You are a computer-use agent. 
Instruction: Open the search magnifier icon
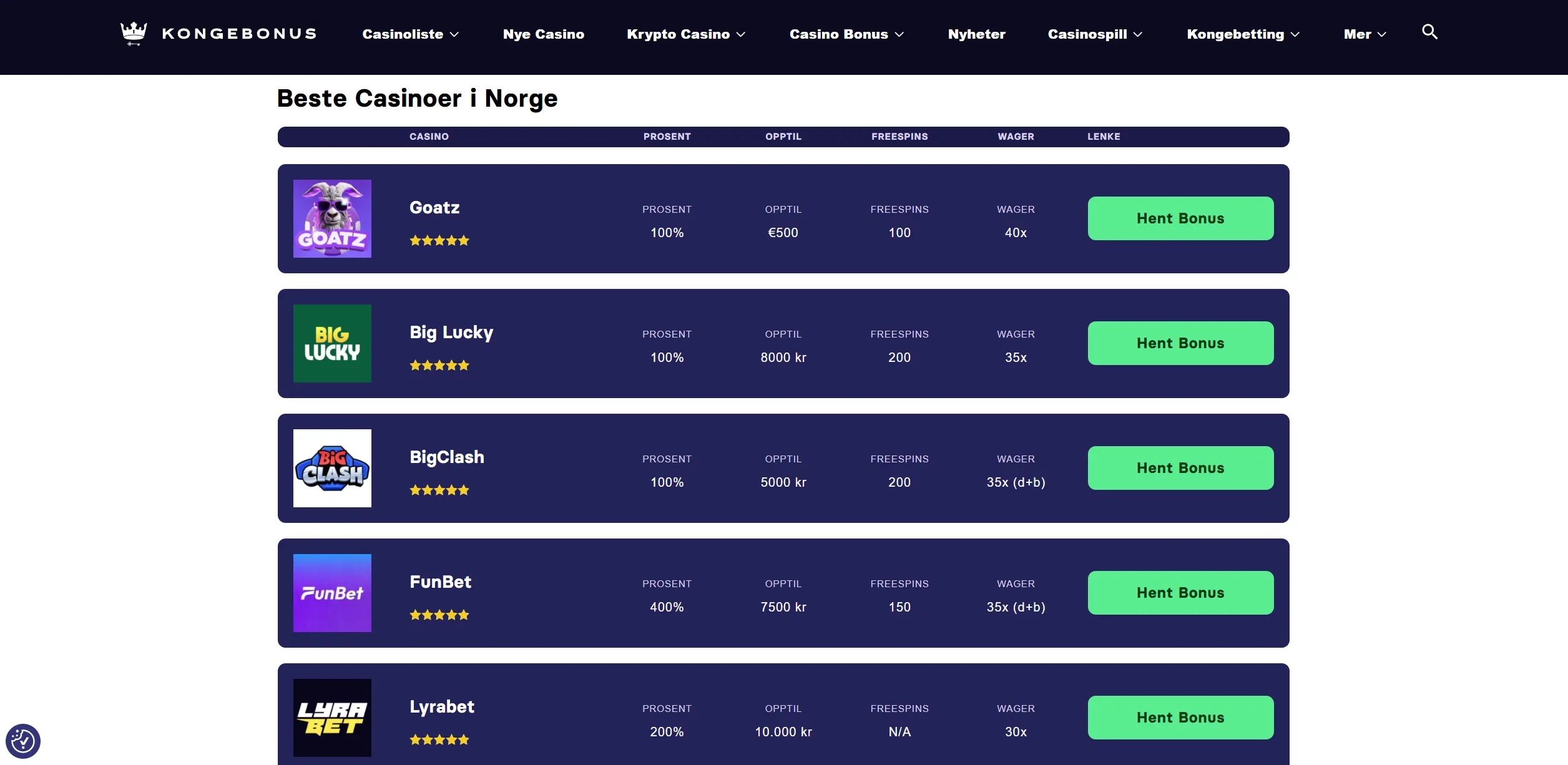[x=1429, y=32]
